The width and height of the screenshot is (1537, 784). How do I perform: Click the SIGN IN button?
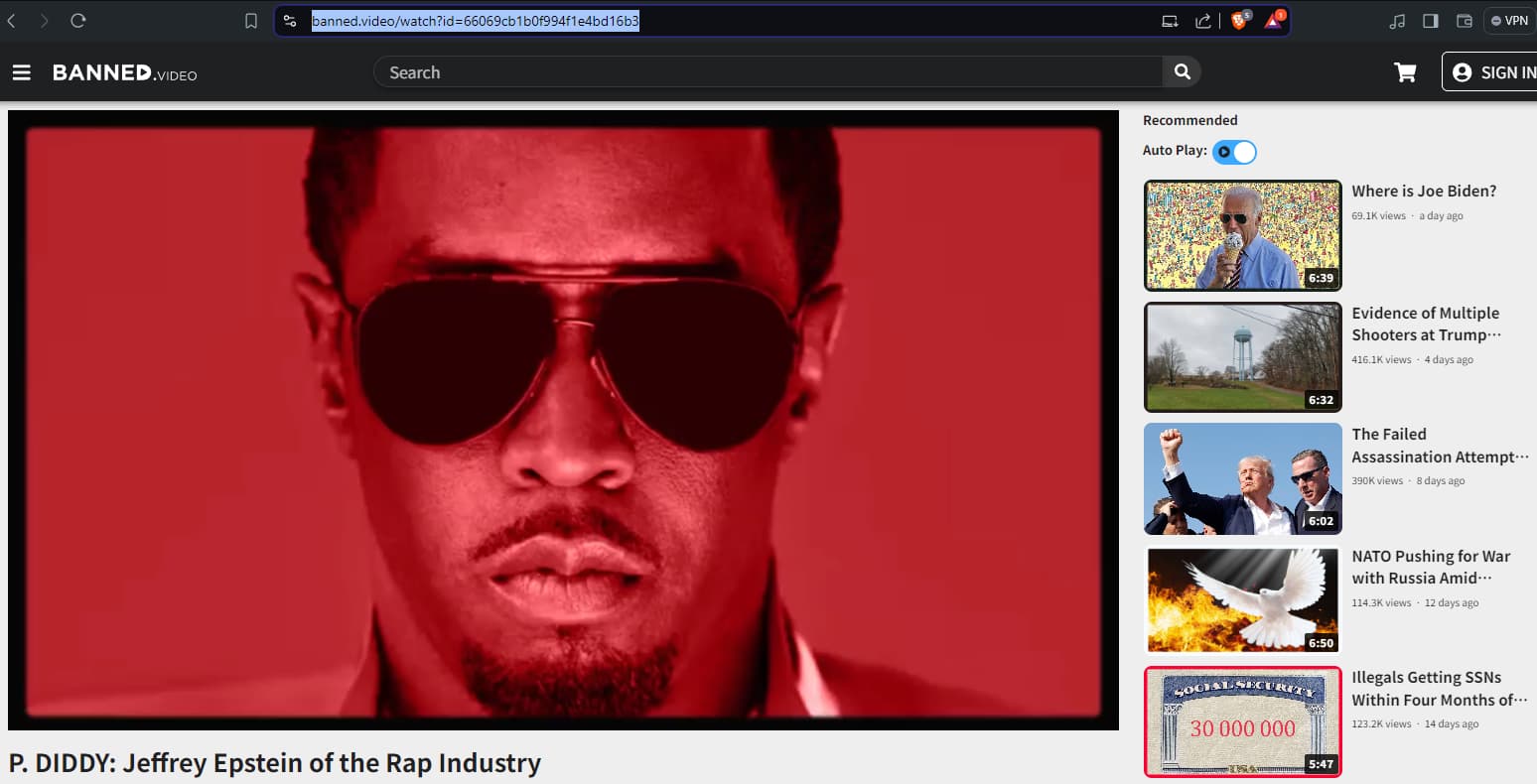point(1489,72)
